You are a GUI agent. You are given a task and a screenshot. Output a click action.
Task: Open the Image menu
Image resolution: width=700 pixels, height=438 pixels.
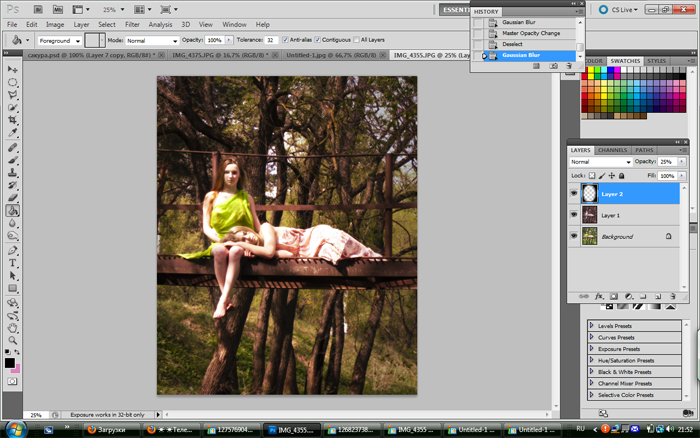coord(55,25)
